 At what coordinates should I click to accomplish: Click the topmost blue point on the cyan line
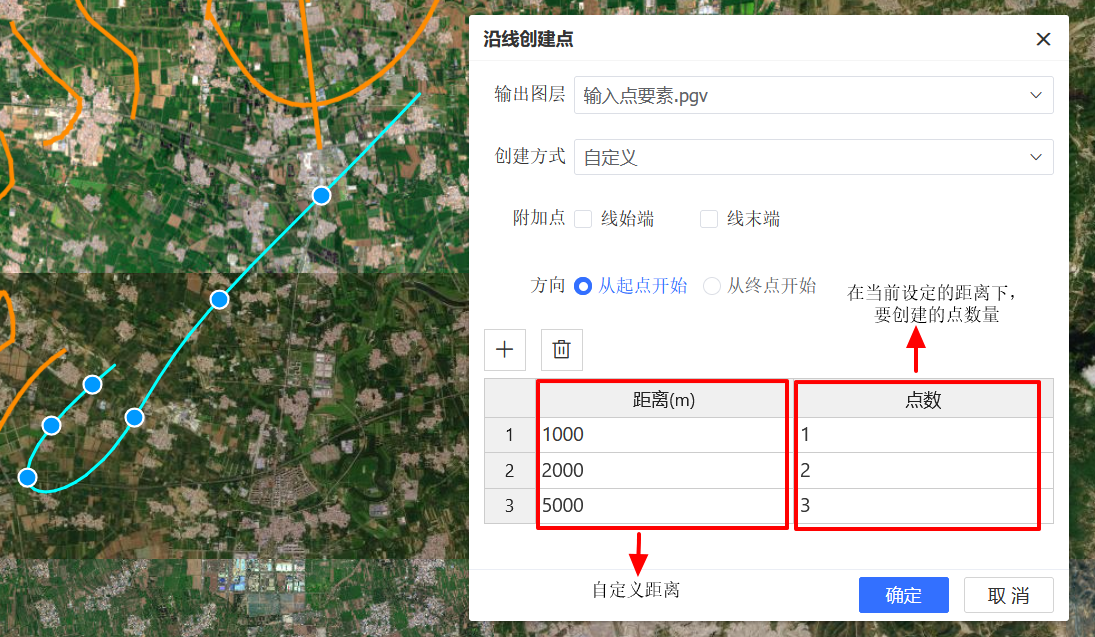[x=321, y=195]
